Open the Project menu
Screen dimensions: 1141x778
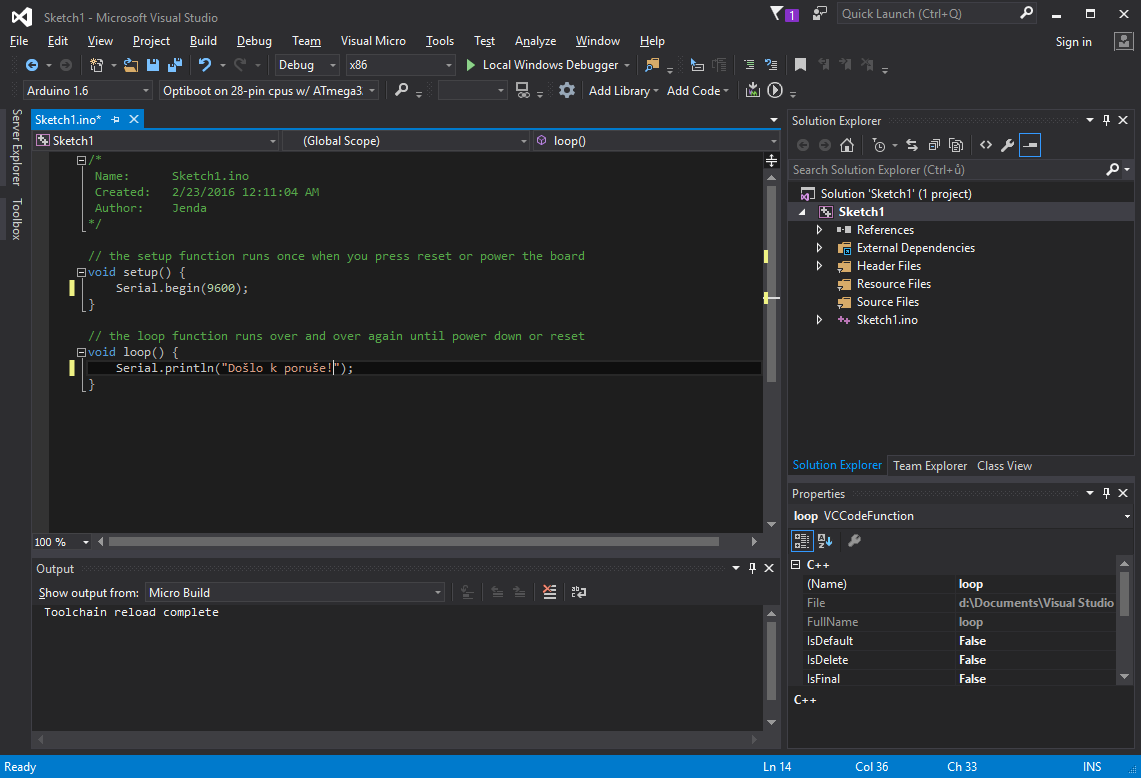pyautogui.click(x=151, y=41)
